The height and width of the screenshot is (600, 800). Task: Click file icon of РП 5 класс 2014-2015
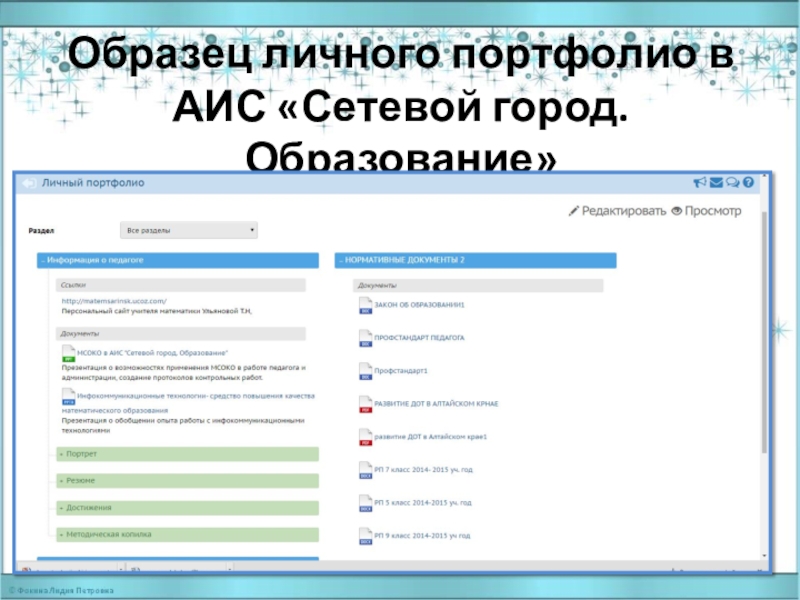[x=365, y=504]
